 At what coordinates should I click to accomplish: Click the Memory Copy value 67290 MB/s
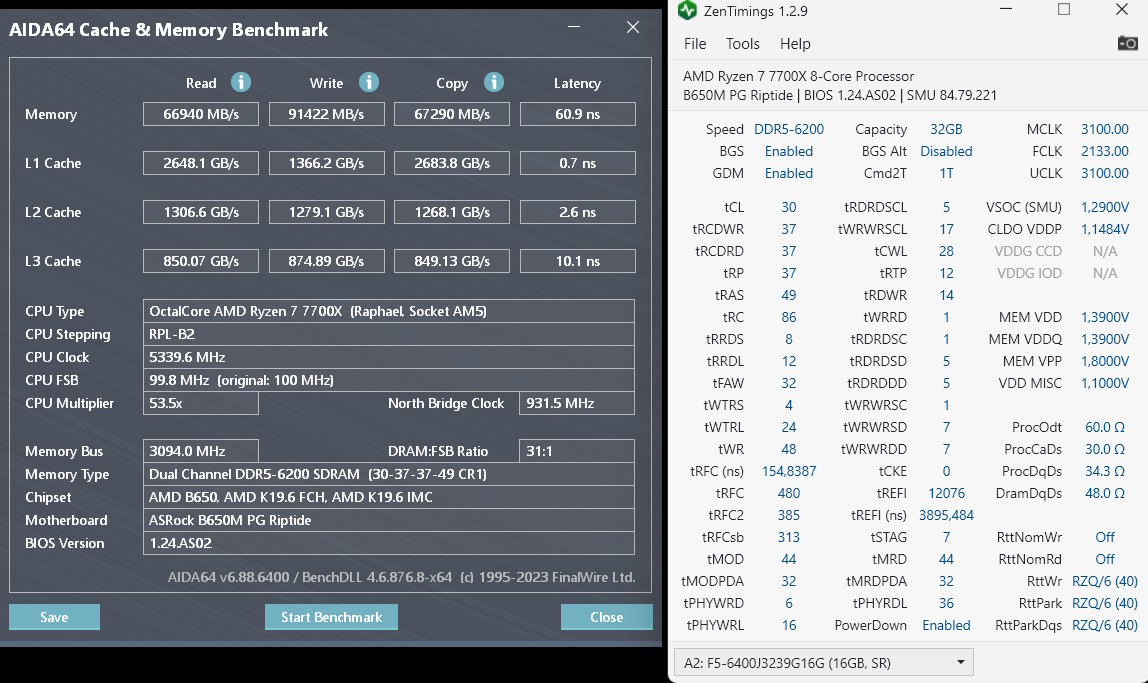pos(452,114)
